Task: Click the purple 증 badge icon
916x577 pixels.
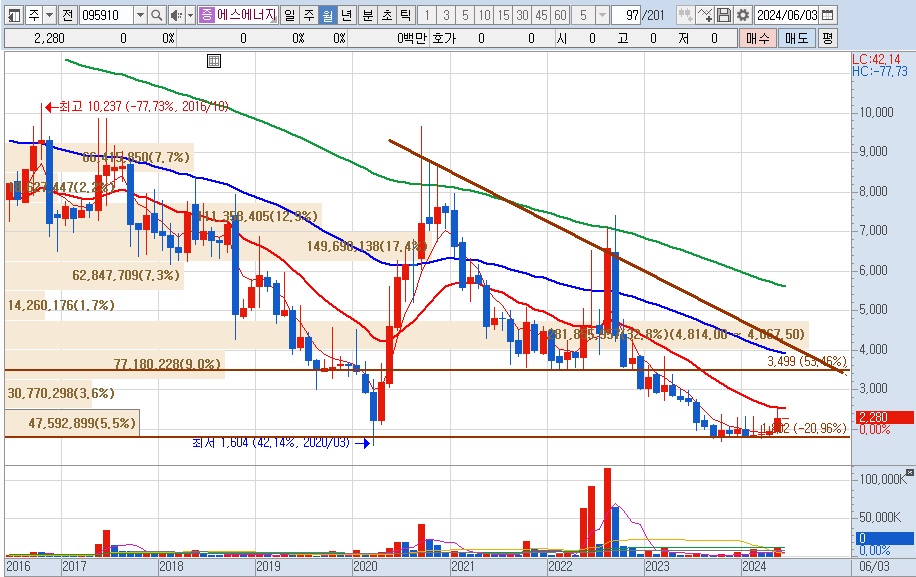Action: pyautogui.click(x=206, y=15)
